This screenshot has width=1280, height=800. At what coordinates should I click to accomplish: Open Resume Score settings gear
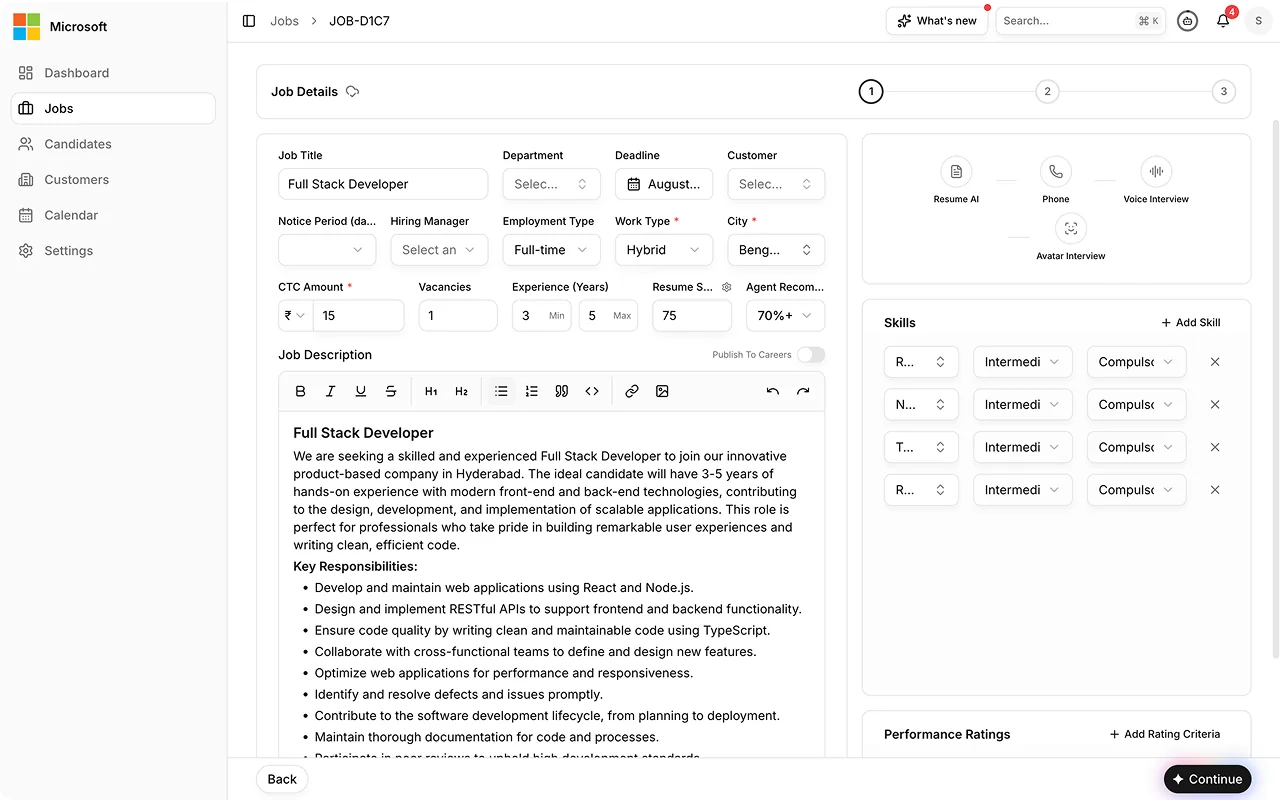[x=727, y=287]
